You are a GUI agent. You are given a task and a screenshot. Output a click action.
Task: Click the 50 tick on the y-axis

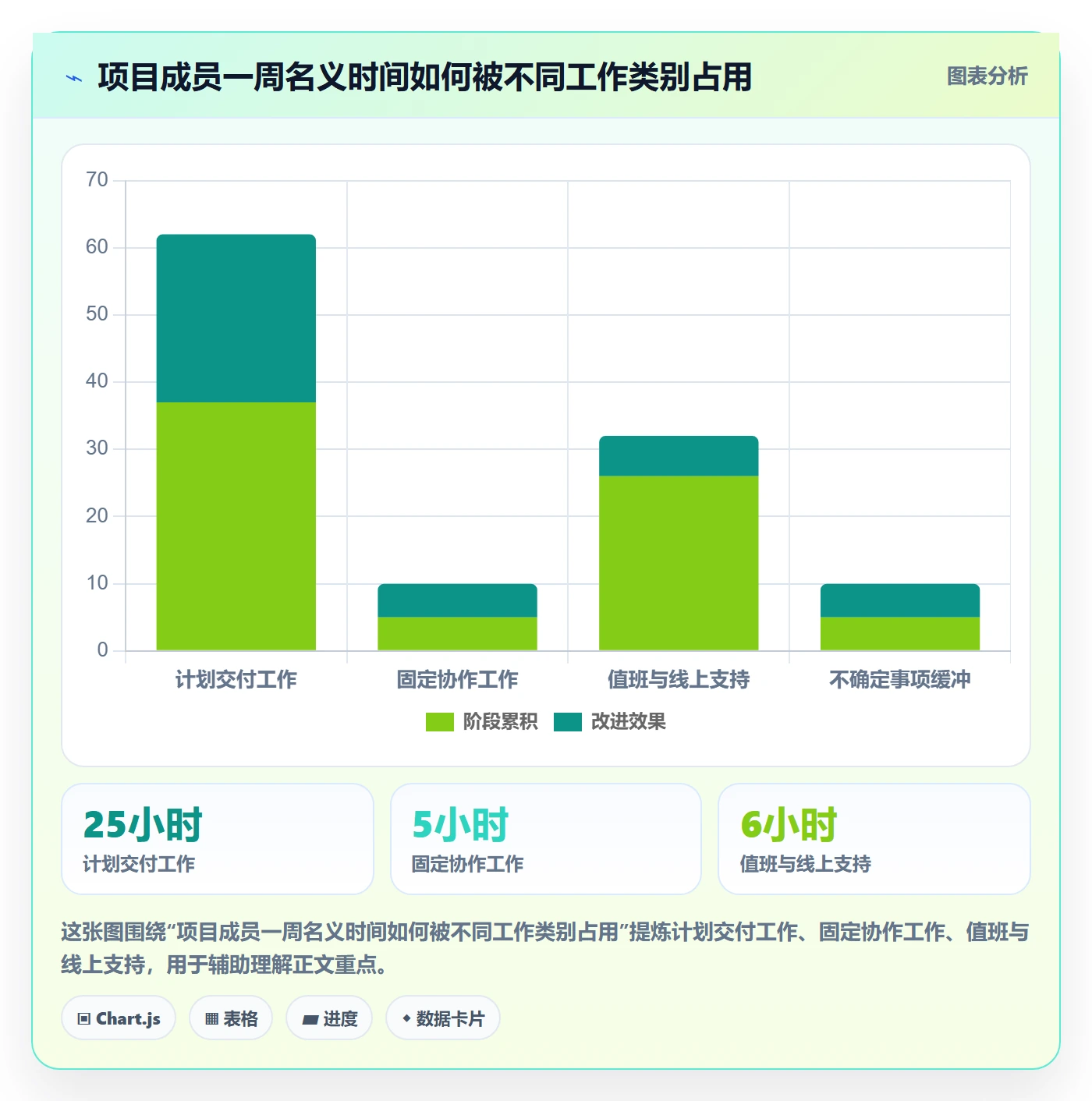[x=97, y=314]
